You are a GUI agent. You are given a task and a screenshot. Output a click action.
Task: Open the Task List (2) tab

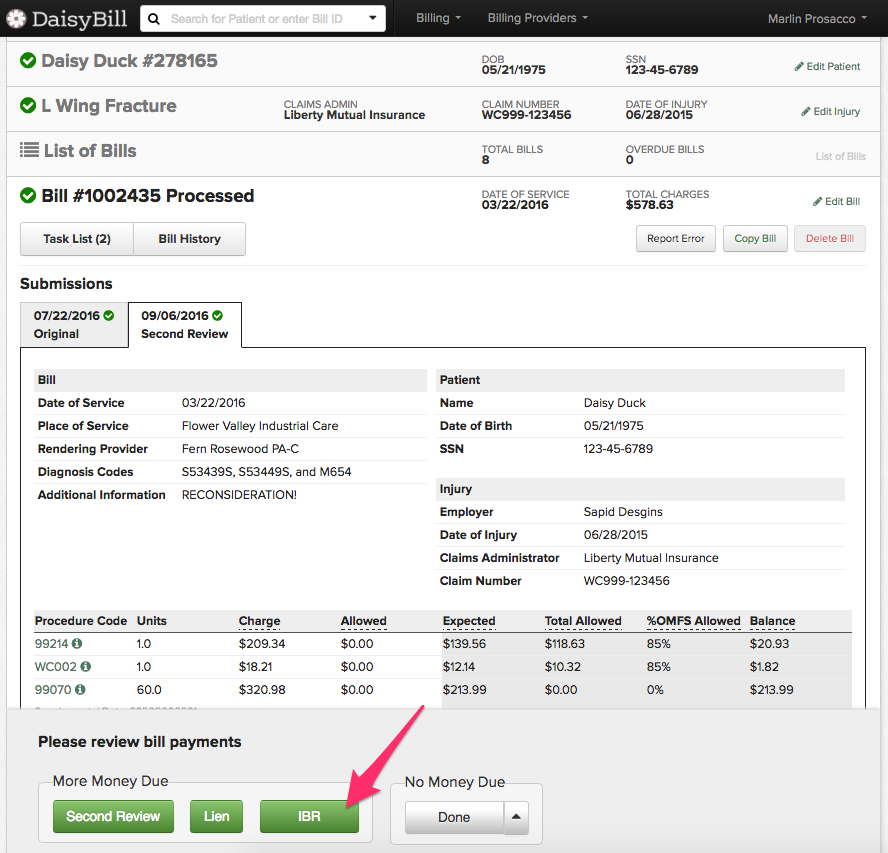point(77,239)
